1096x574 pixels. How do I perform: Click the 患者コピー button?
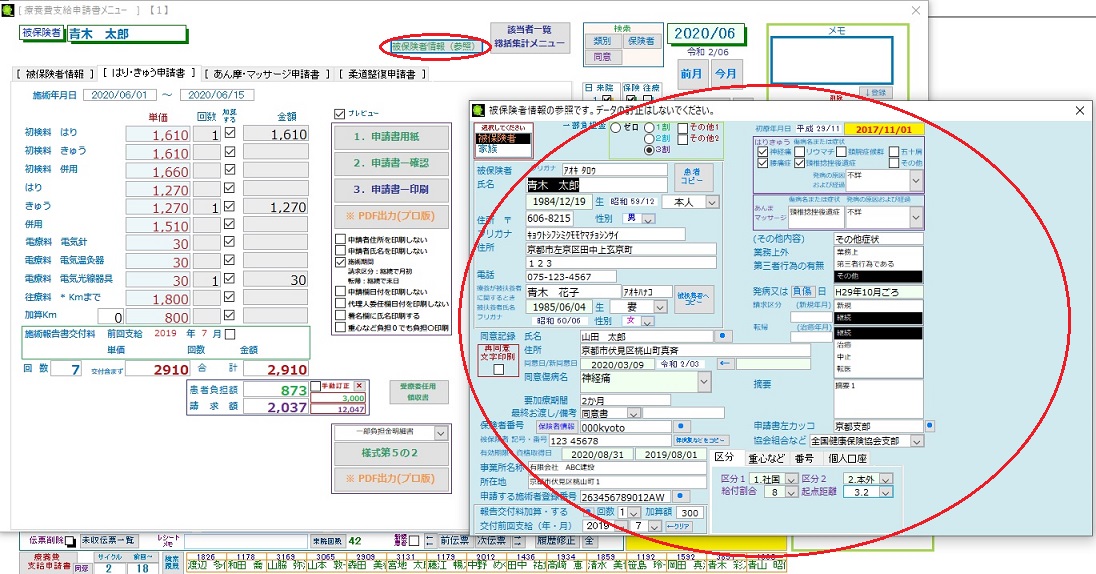coord(693,177)
